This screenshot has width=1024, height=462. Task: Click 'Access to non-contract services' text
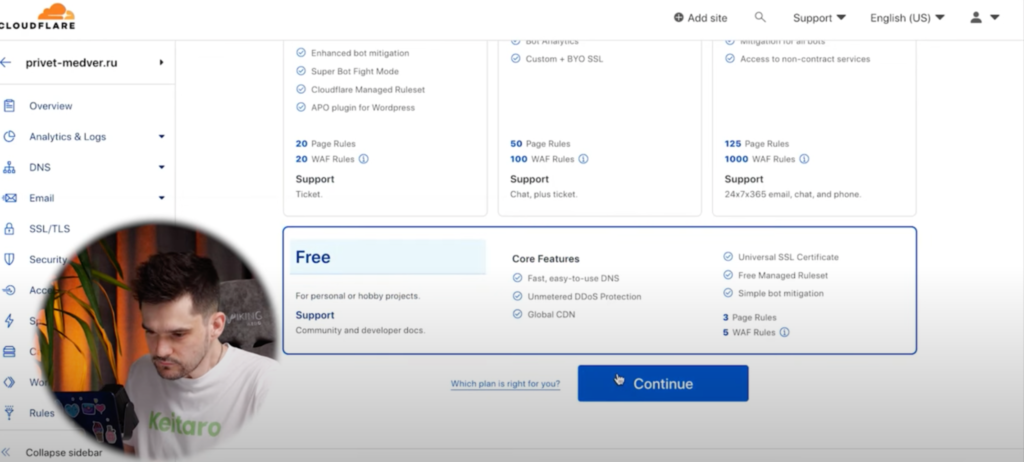coord(805,59)
